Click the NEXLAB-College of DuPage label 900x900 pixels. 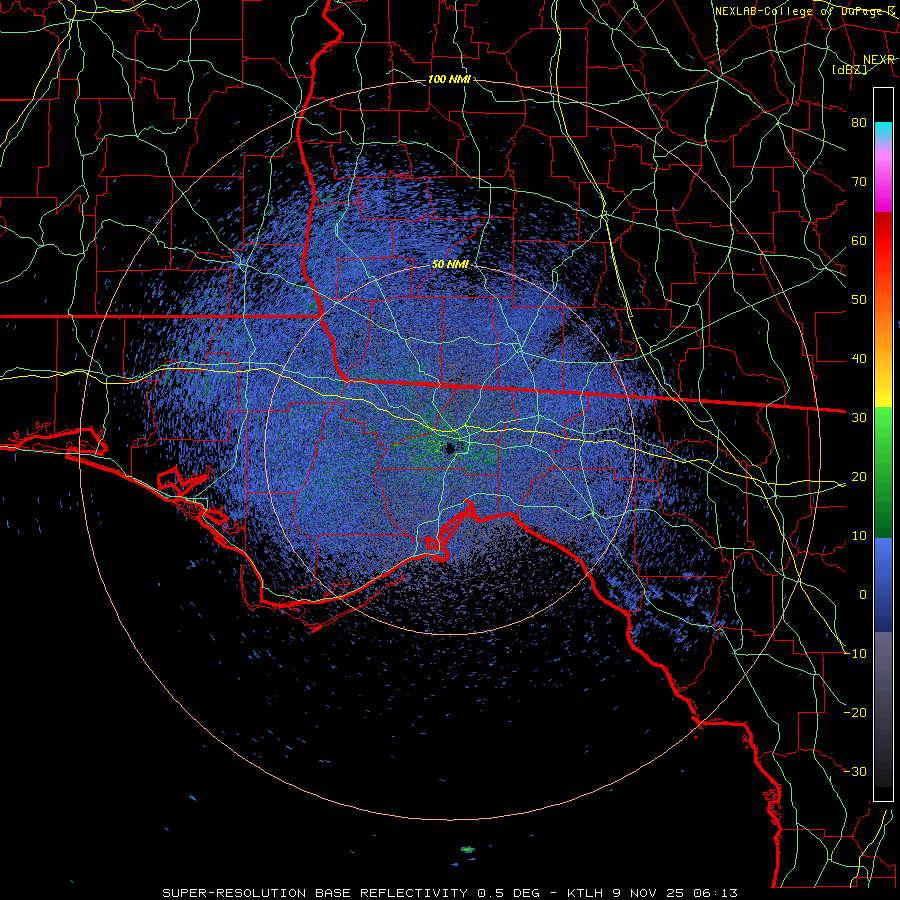pos(804,11)
